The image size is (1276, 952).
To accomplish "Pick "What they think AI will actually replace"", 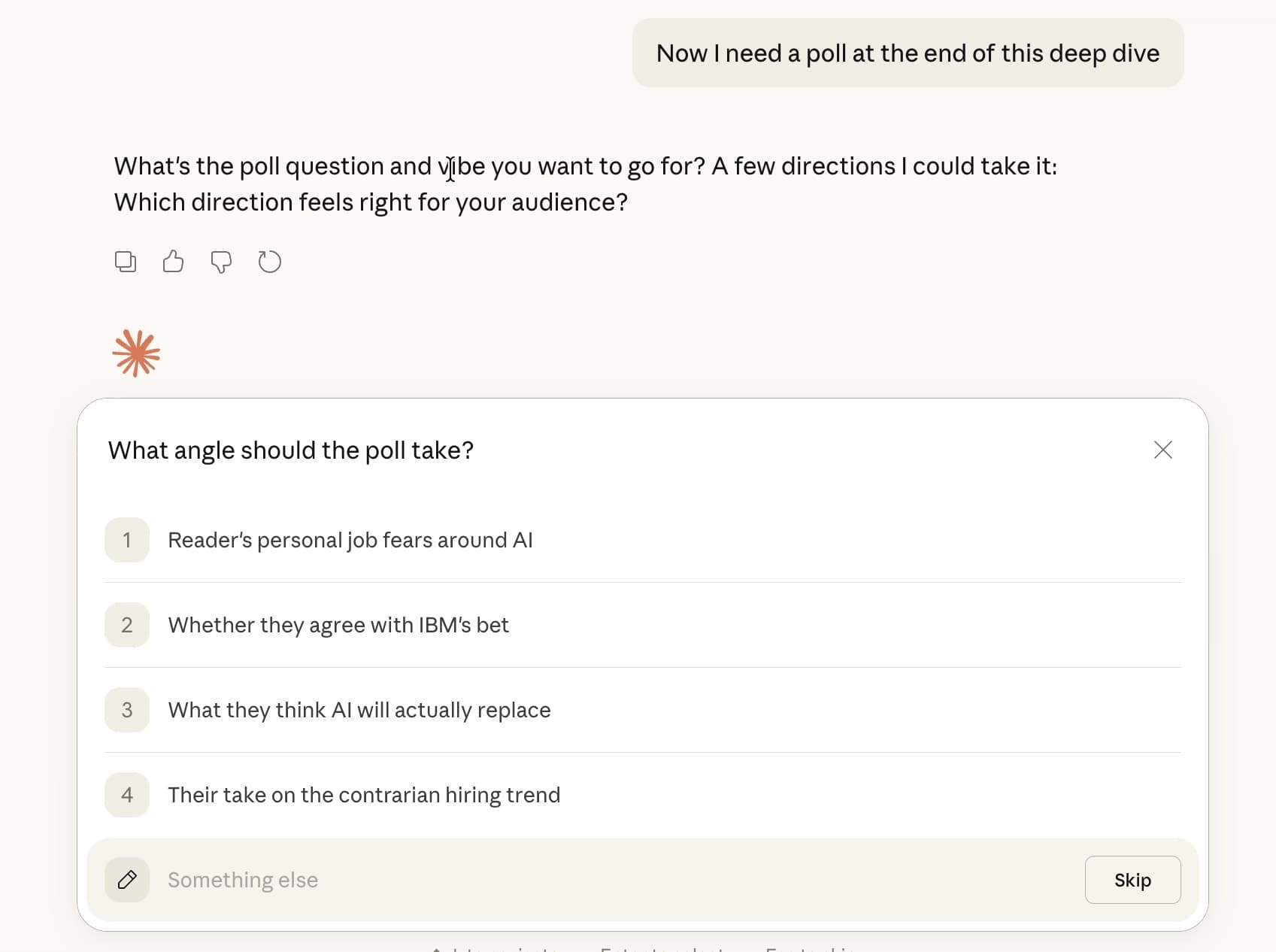I will (x=359, y=710).
